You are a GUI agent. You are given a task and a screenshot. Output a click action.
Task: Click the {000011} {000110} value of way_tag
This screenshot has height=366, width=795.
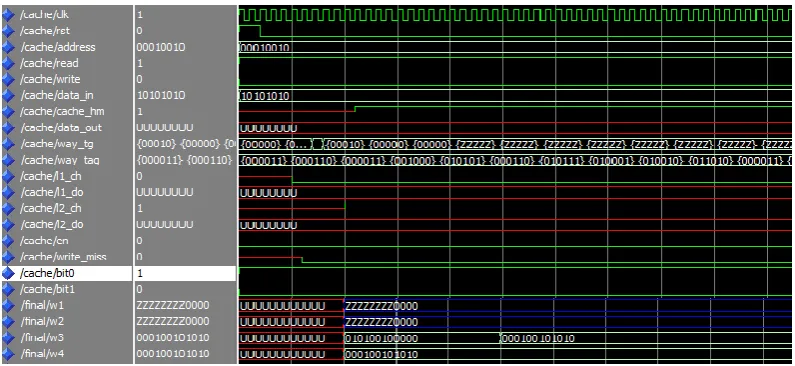pyautogui.click(x=185, y=160)
